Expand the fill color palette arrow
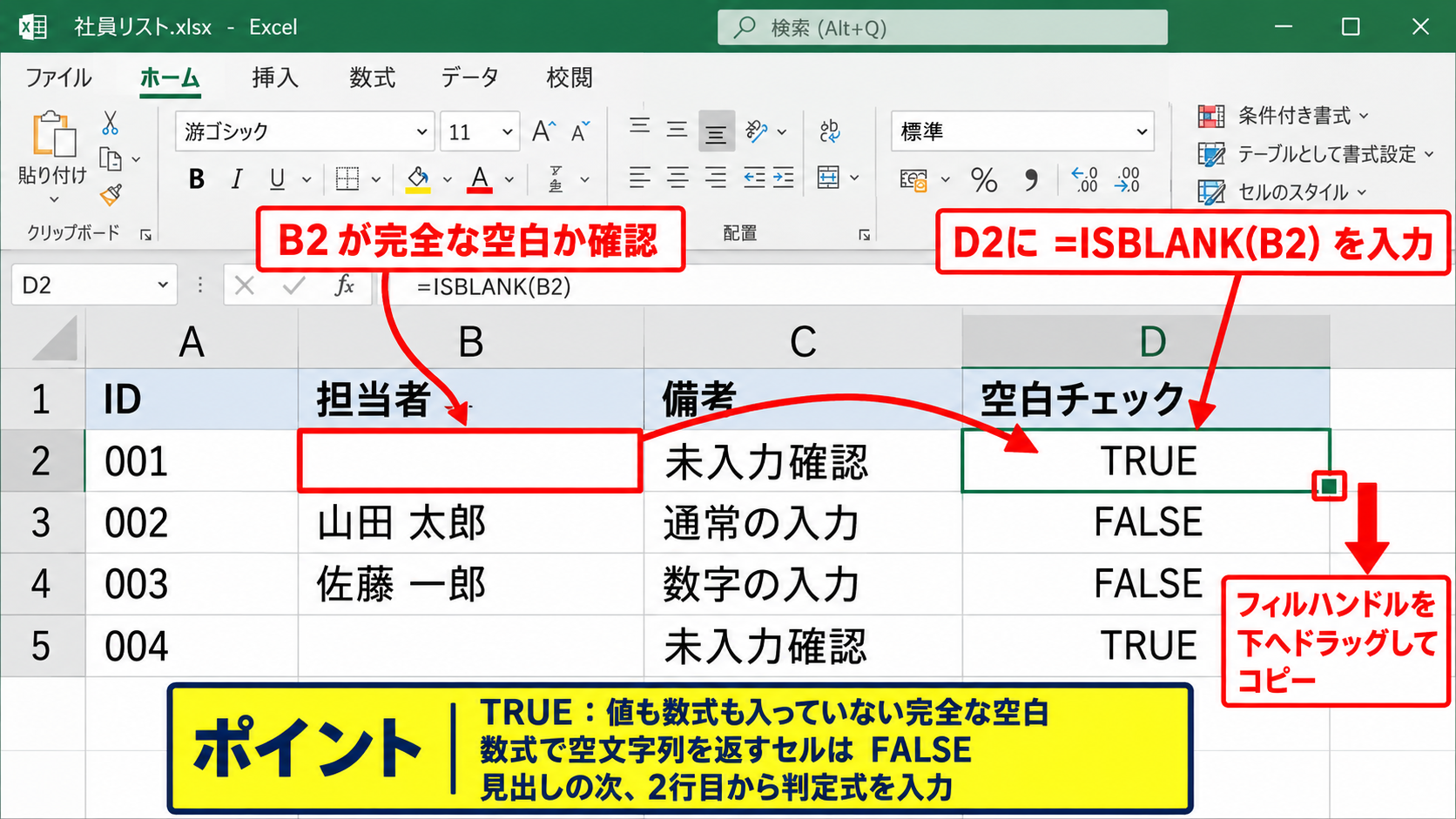This screenshot has height=819, width=1456. [x=448, y=180]
